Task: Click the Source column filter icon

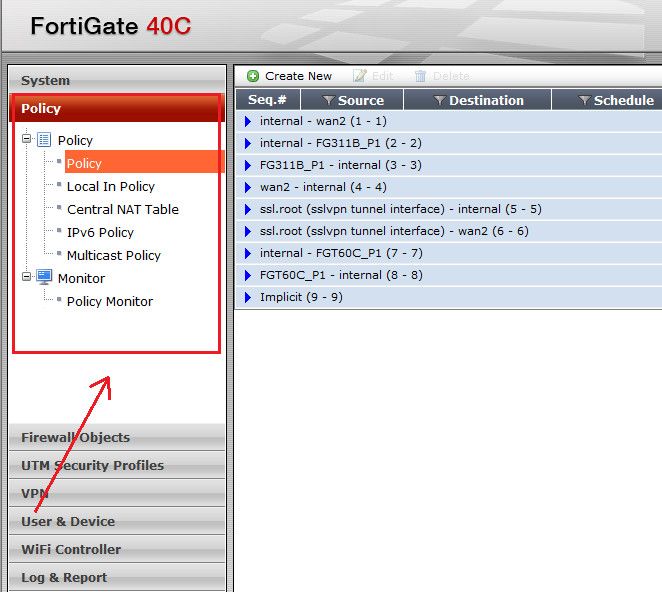Action: (328, 100)
